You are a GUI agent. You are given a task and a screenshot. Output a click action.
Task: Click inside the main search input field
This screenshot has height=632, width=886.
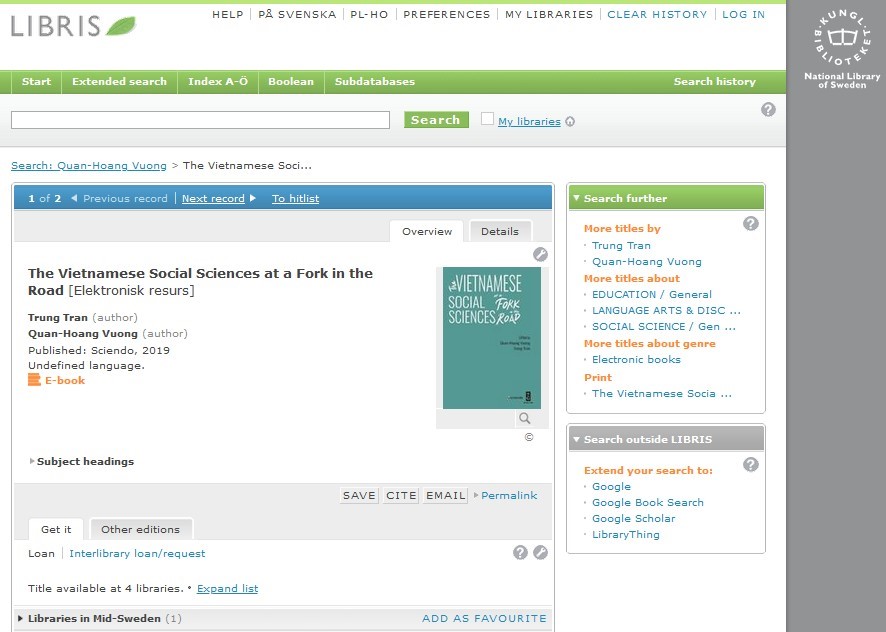[200, 120]
